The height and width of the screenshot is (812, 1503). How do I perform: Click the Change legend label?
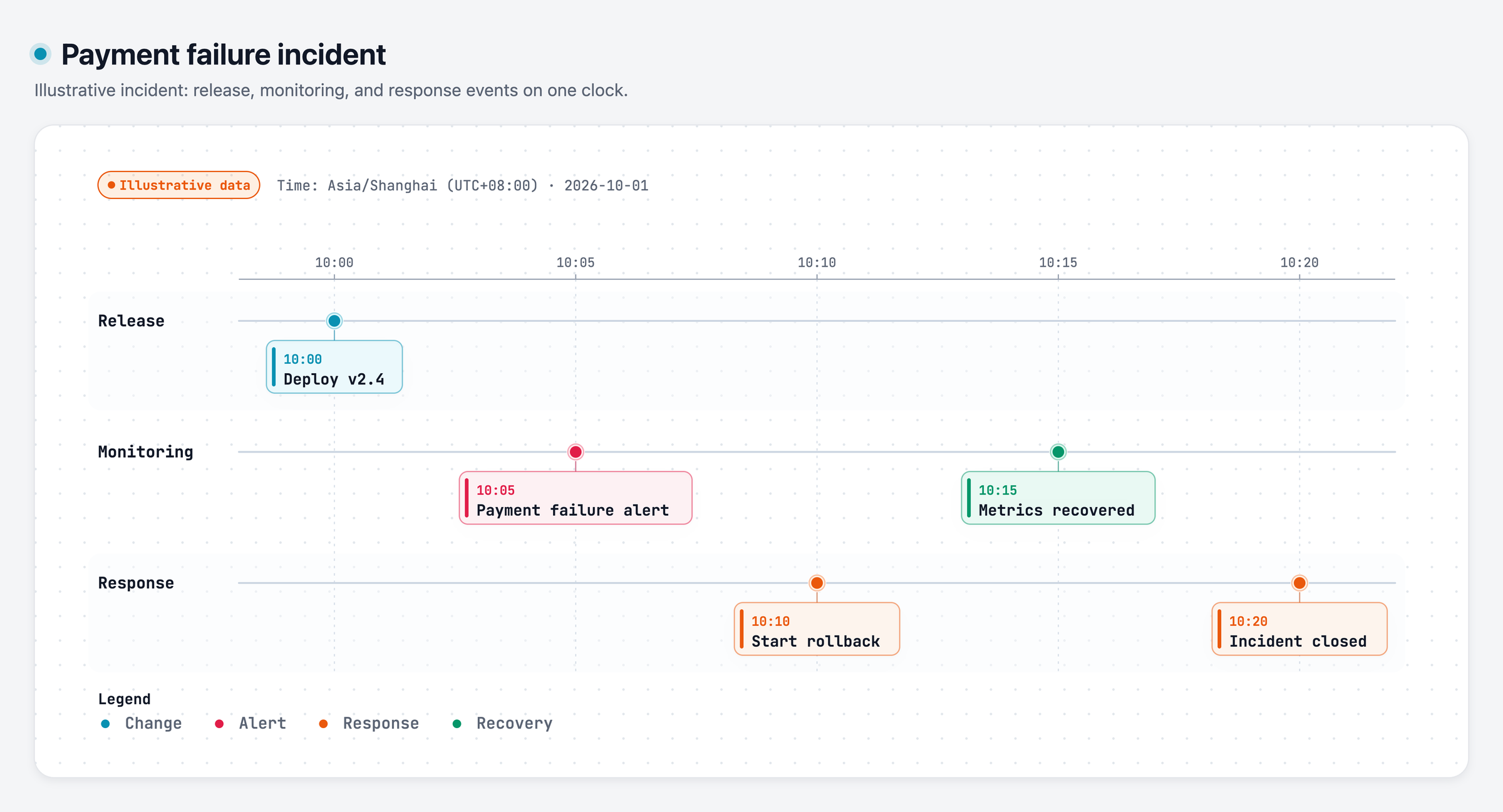(153, 724)
